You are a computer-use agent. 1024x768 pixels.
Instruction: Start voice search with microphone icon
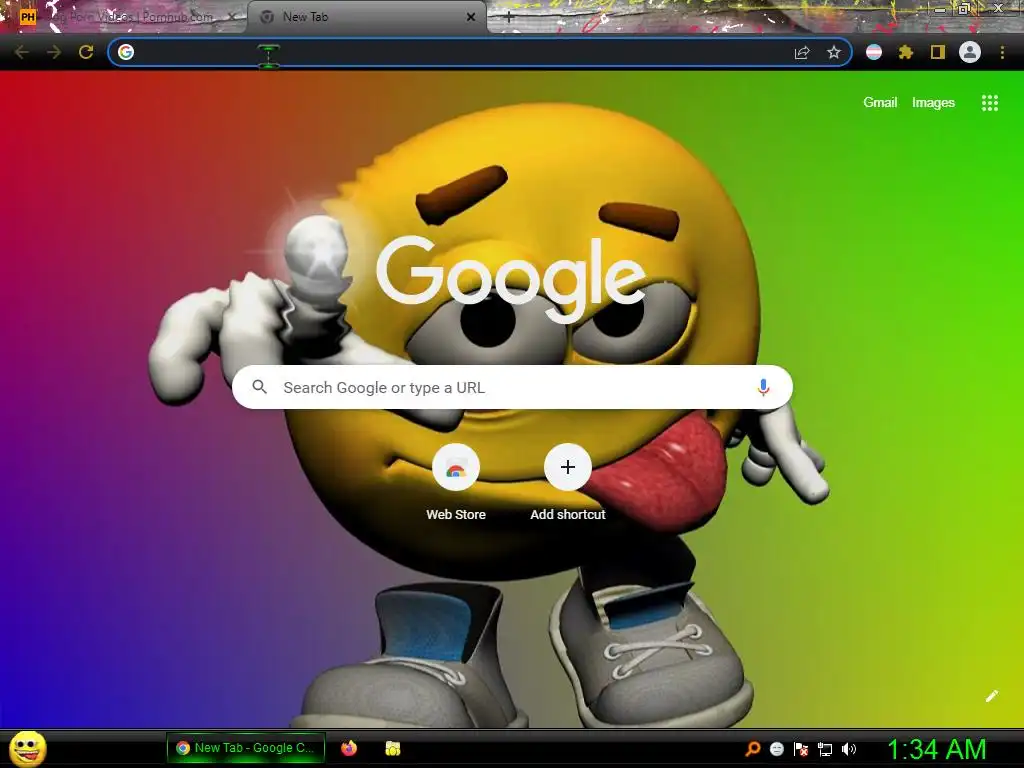763,387
